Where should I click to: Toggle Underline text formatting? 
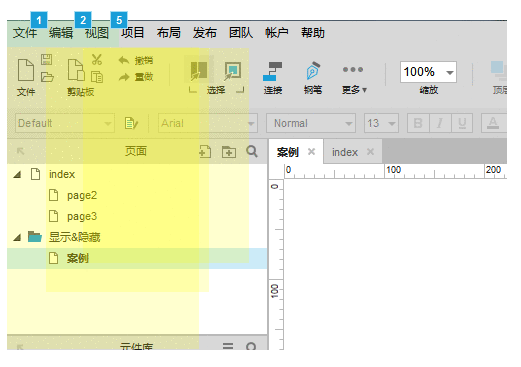pyautogui.click(x=462, y=123)
